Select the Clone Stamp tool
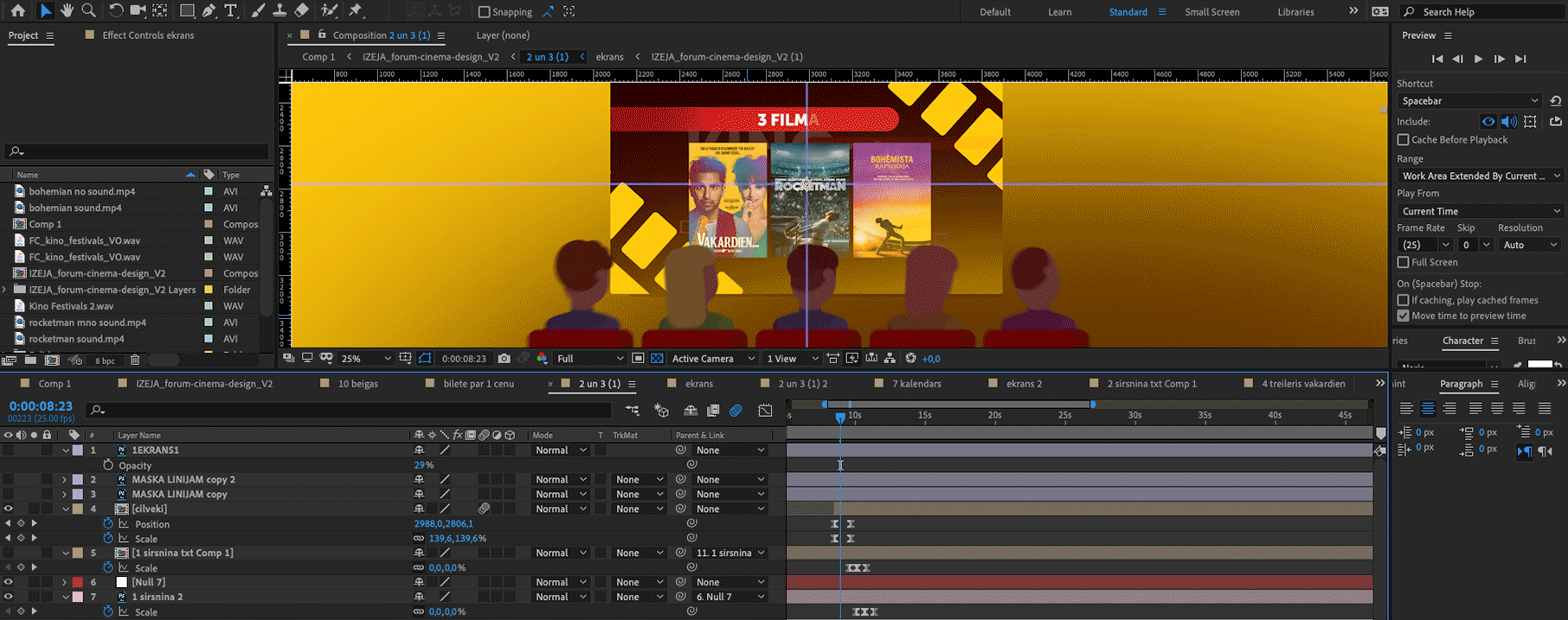 [x=280, y=11]
